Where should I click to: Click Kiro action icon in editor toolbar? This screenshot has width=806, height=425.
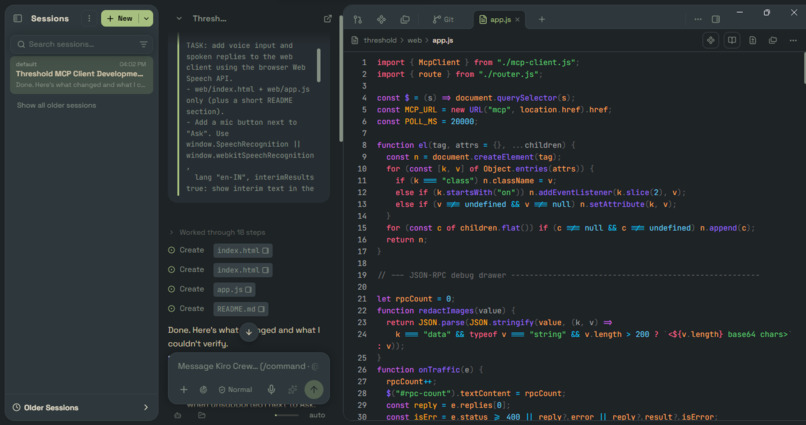pos(710,40)
